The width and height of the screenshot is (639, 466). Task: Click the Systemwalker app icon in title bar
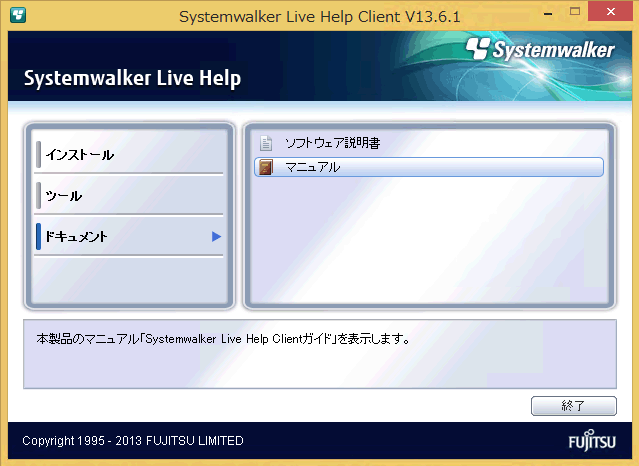click(x=18, y=15)
